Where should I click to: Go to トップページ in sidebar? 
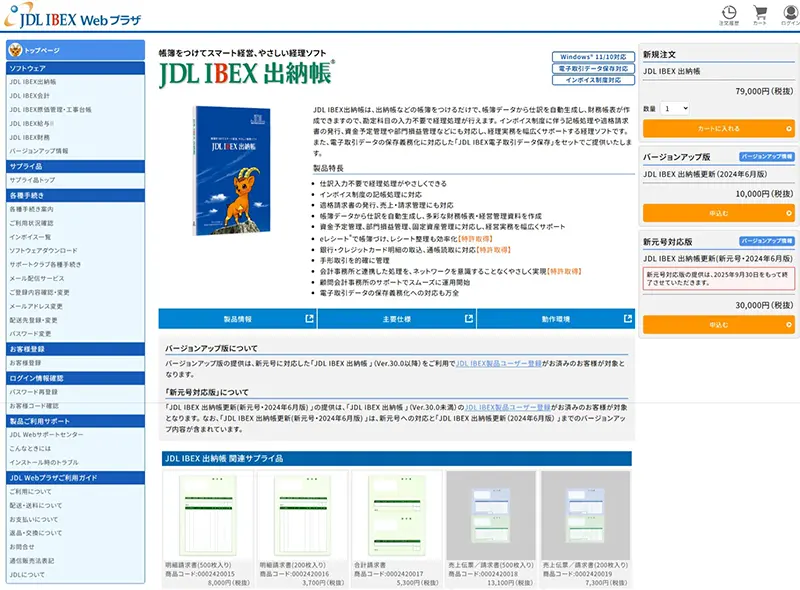76,50
